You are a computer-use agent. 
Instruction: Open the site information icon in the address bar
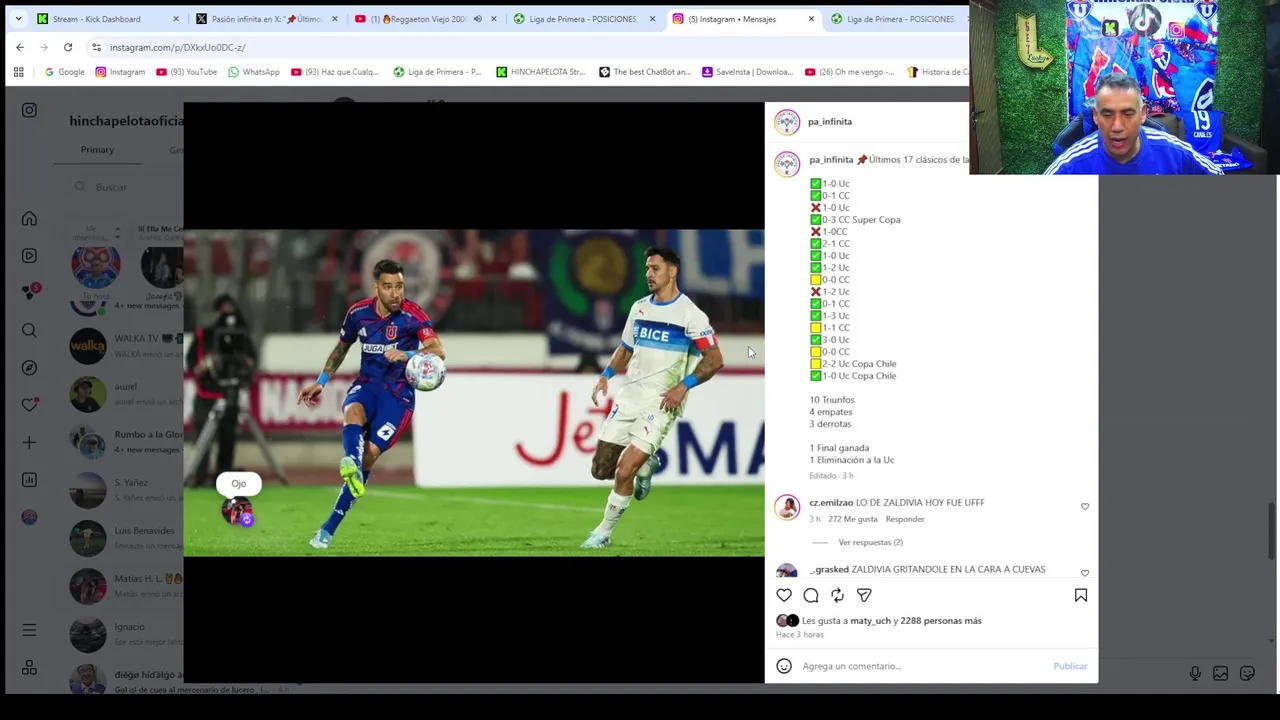point(96,47)
